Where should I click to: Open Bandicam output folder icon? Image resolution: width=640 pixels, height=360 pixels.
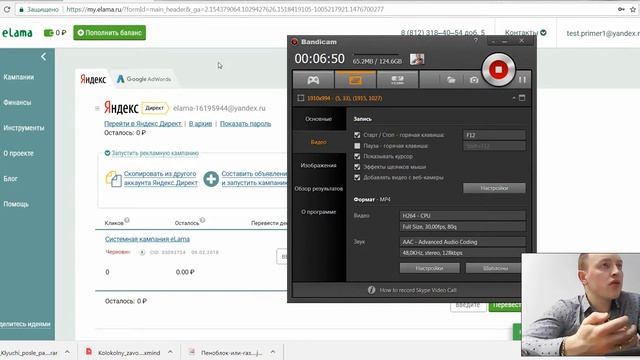451,80
